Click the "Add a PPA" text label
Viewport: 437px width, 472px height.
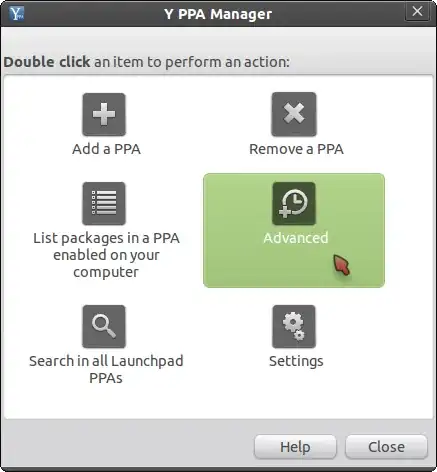coord(106,149)
